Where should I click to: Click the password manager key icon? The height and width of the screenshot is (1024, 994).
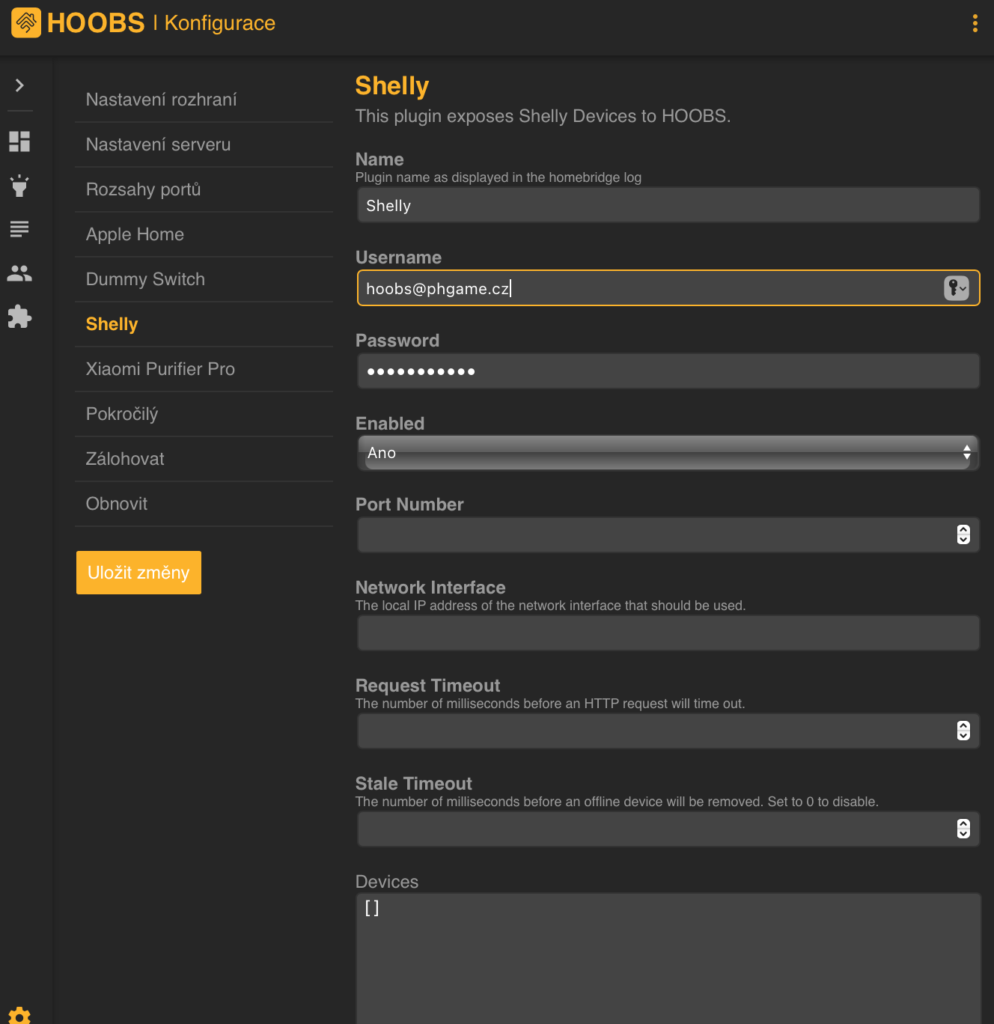coord(956,288)
